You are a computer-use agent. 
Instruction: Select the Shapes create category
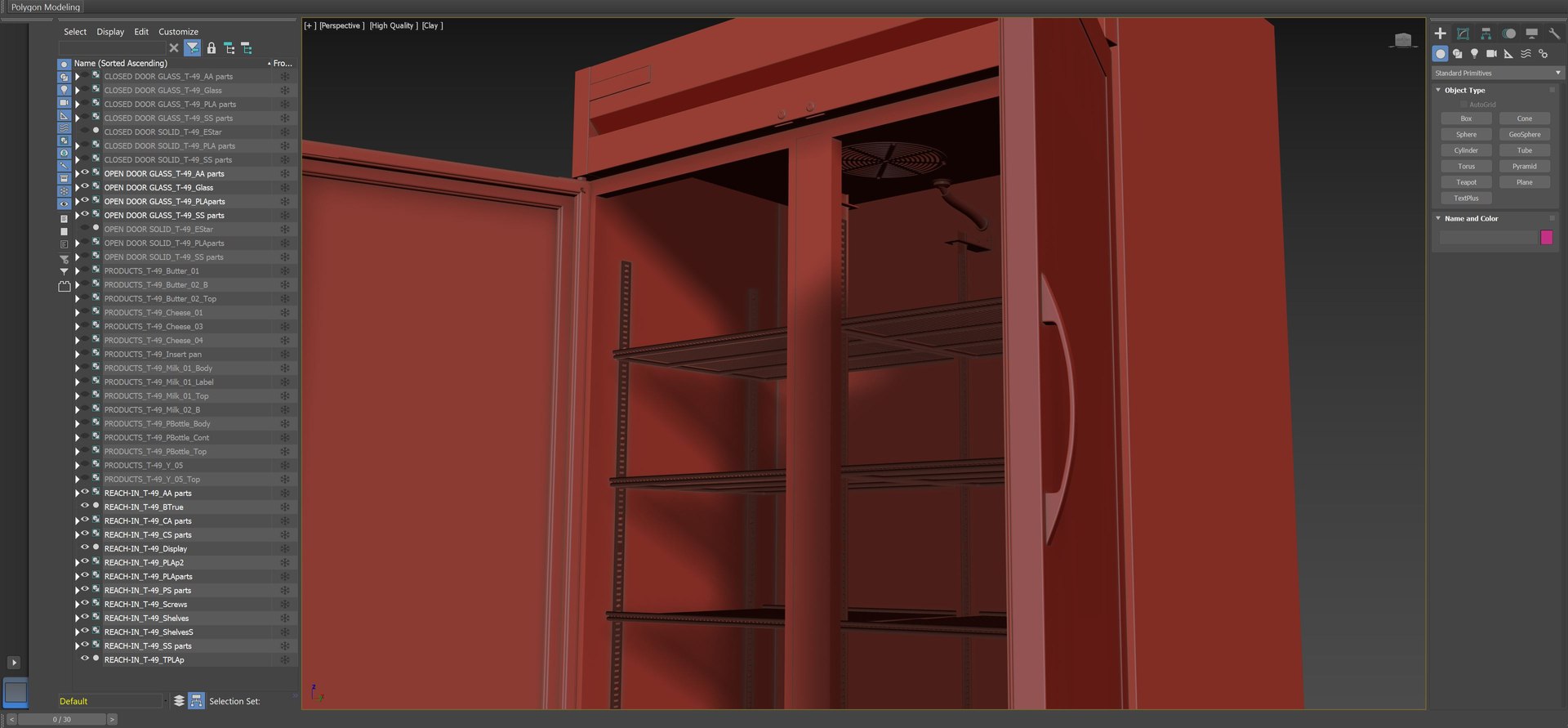click(x=1457, y=54)
